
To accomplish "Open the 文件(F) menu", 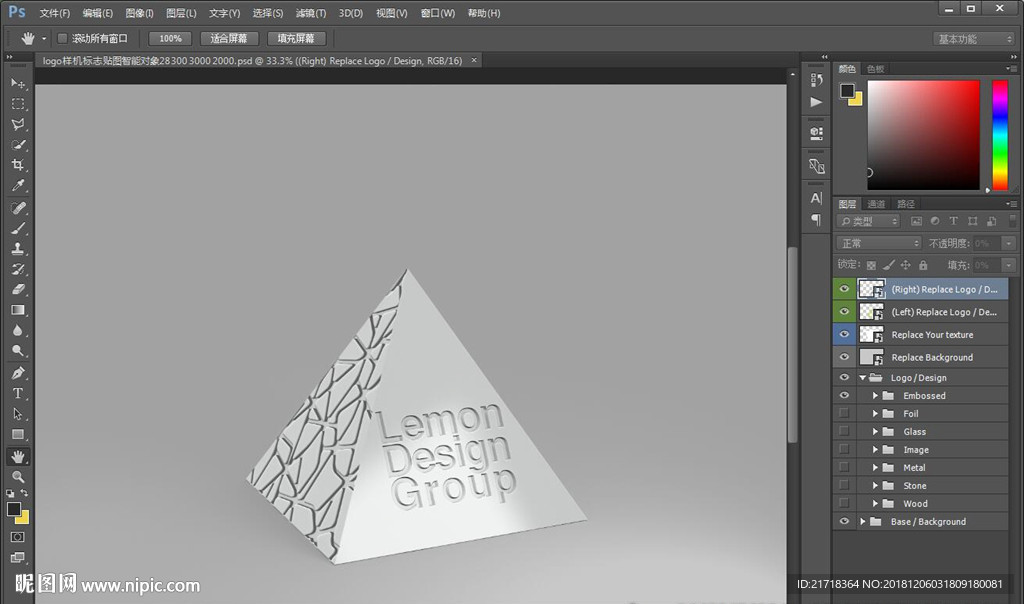I will [54, 13].
